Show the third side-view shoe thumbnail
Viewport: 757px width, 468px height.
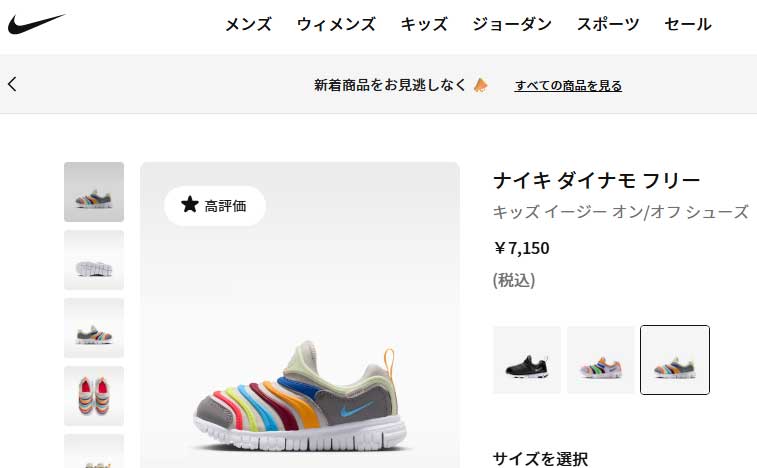pyautogui.click(x=94, y=328)
